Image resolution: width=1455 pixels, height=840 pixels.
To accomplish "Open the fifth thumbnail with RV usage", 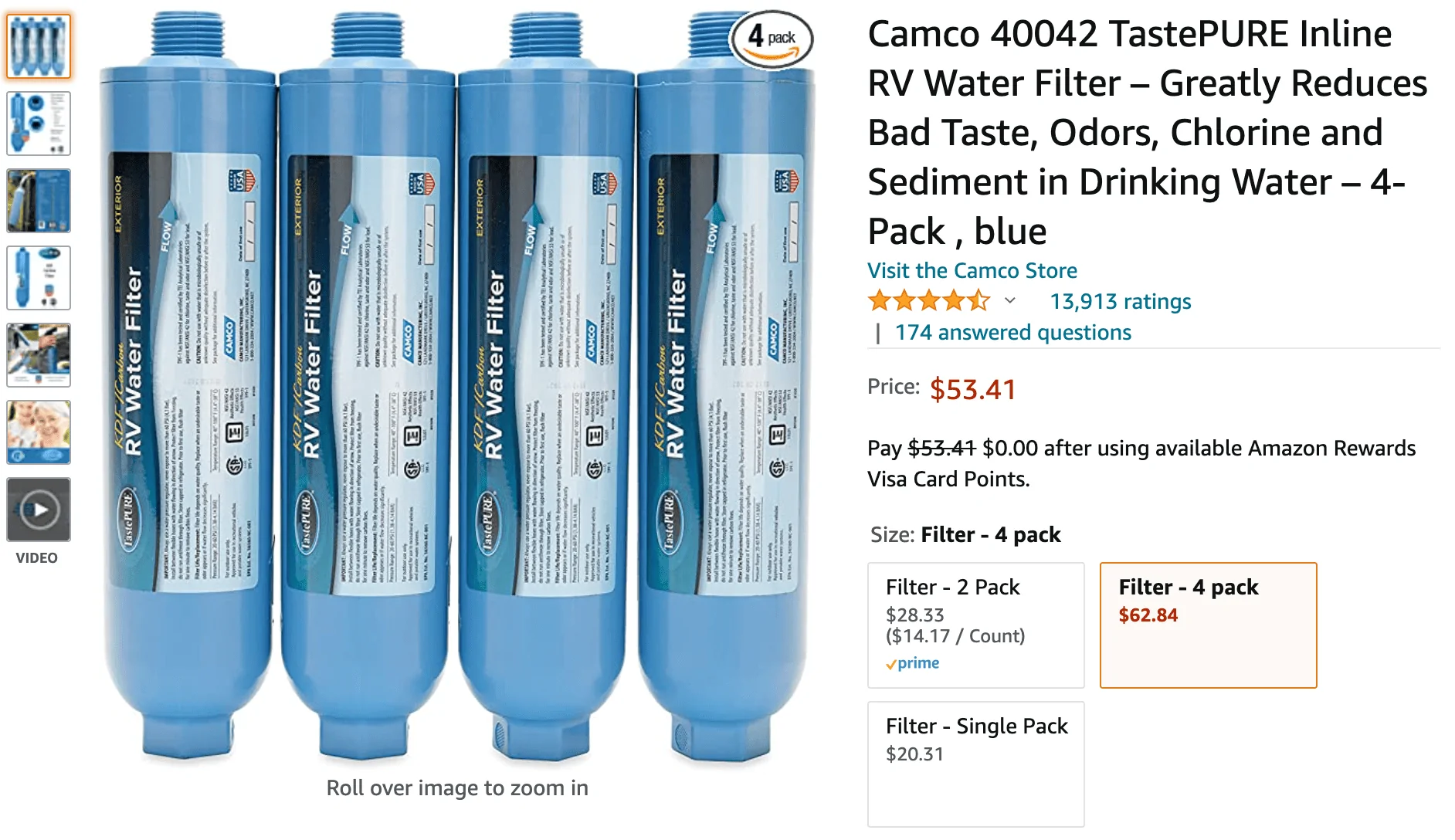I will pyautogui.click(x=39, y=355).
